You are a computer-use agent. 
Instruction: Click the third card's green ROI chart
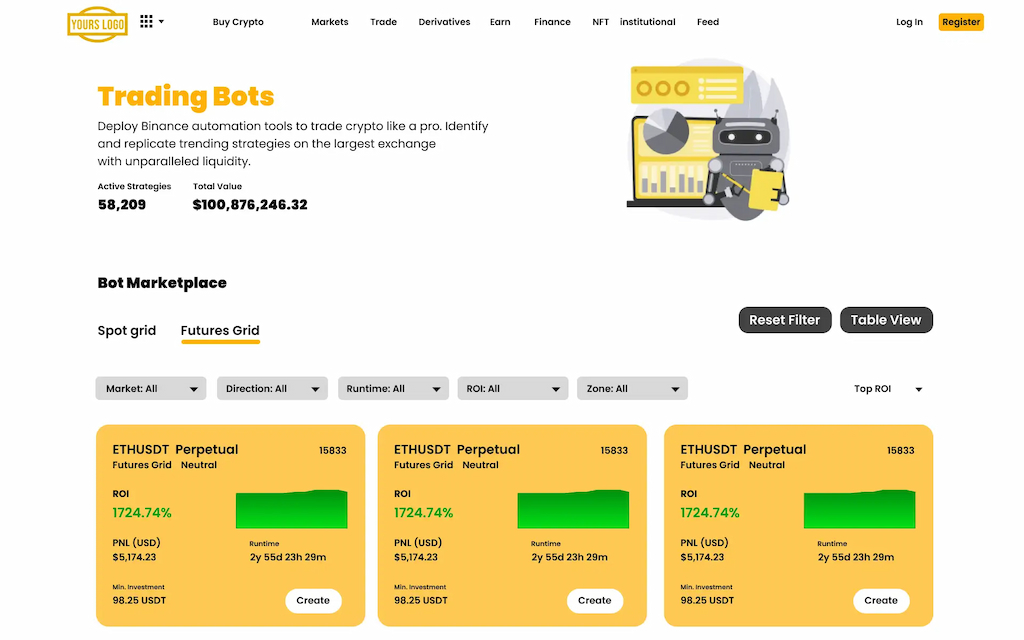point(859,509)
